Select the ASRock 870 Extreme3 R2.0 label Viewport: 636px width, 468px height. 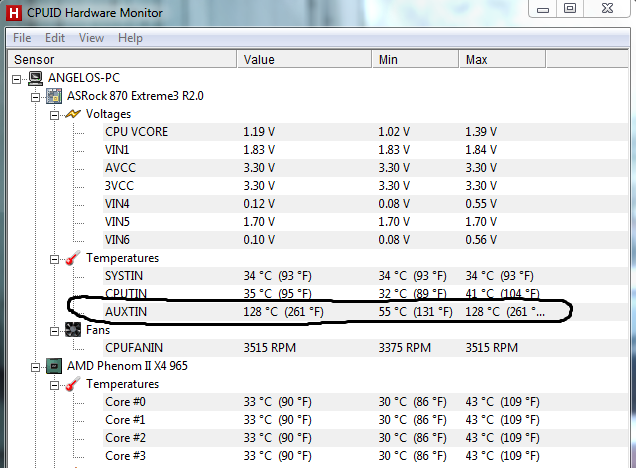(135, 96)
